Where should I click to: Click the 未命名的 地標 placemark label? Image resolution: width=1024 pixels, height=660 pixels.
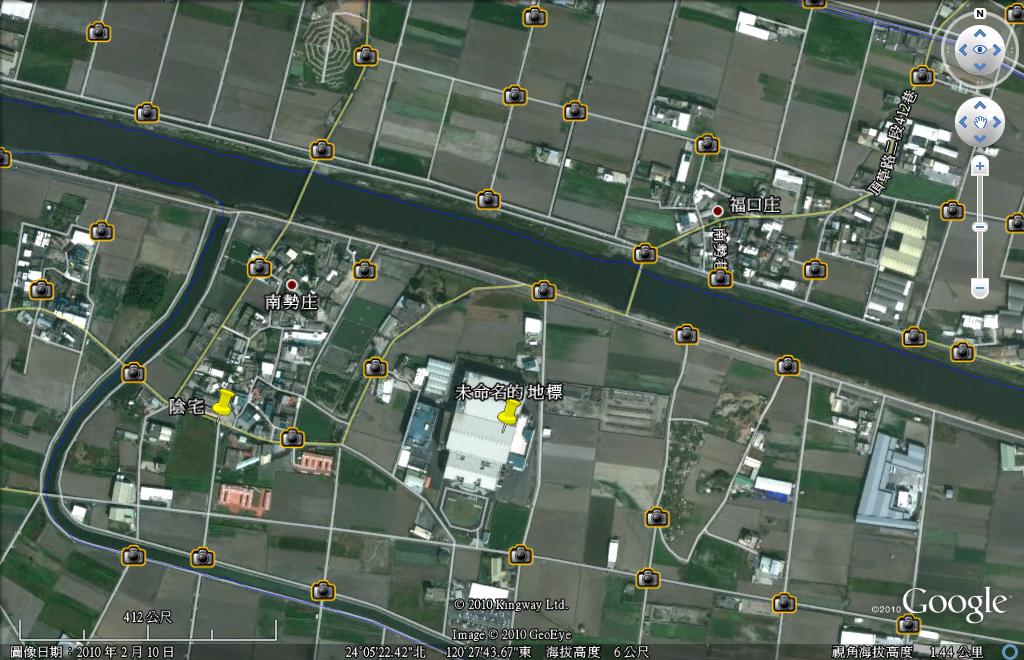tap(508, 392)
